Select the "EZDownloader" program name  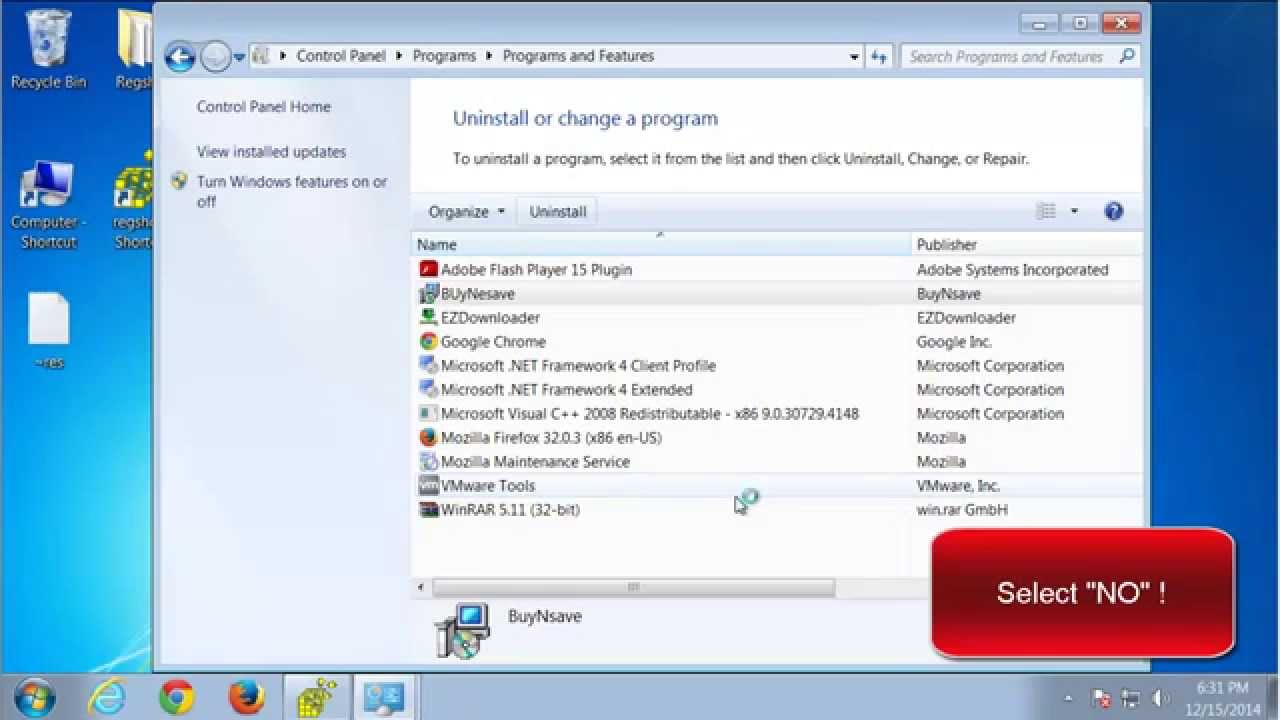click(490, 317)
